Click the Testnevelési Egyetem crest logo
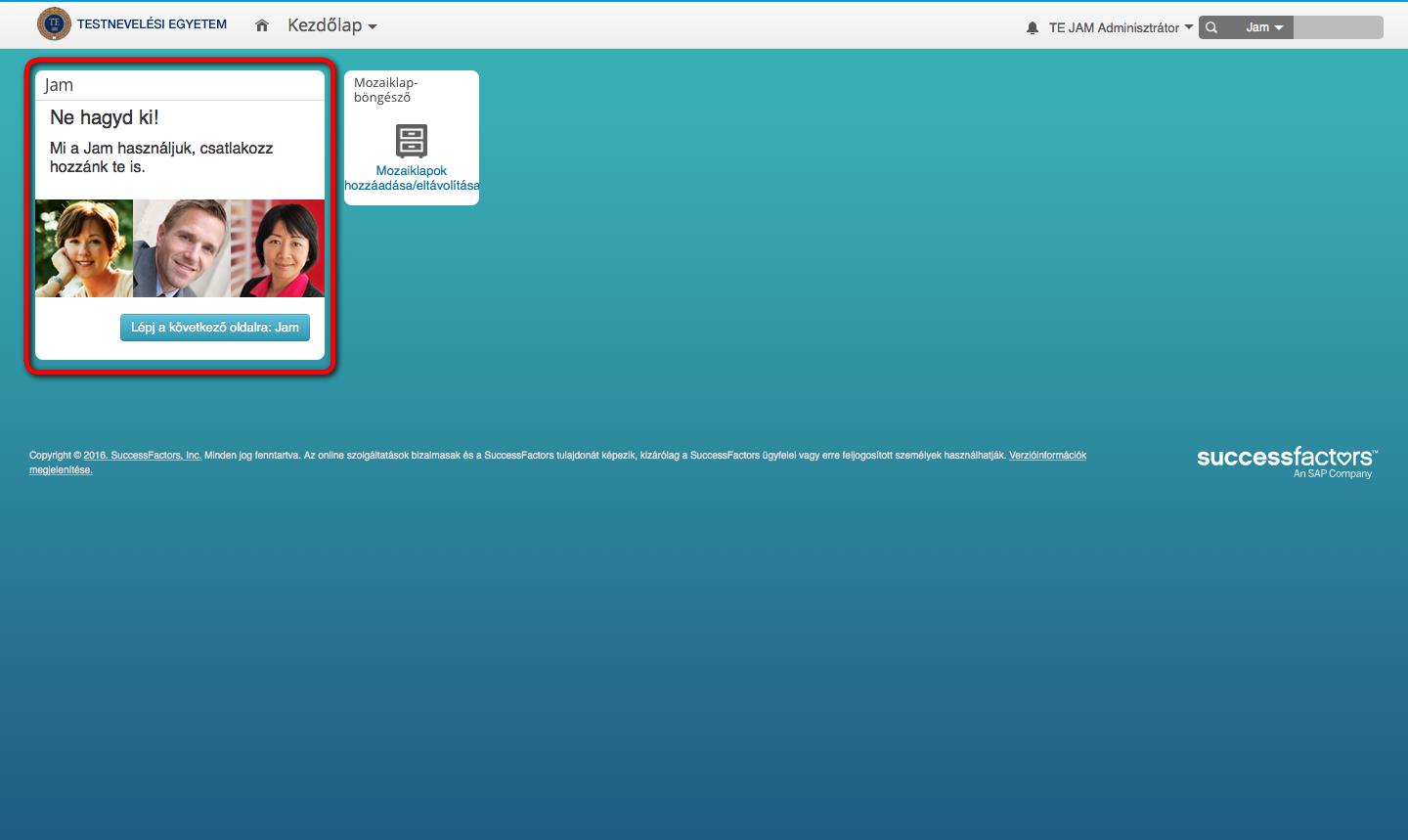 pyautogui.click(x=54, y=24)
